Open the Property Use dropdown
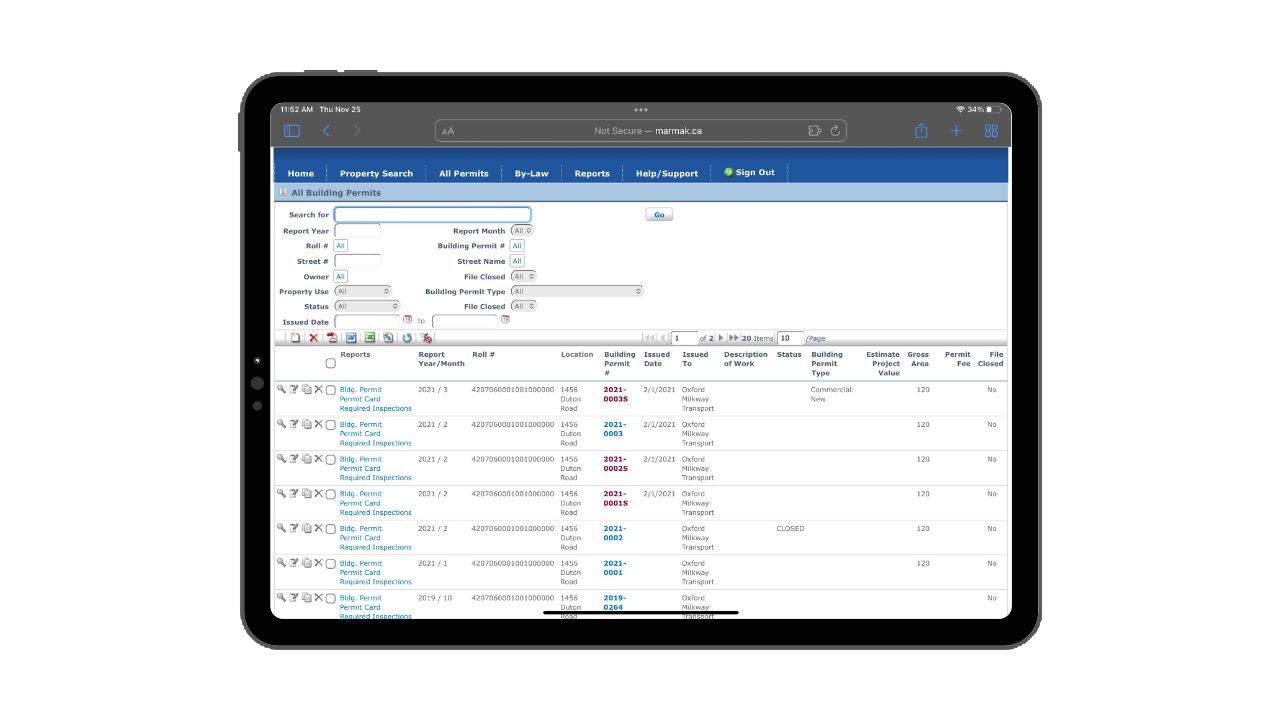The width and height of the screenshot is (1280, 720). point(362,291)
